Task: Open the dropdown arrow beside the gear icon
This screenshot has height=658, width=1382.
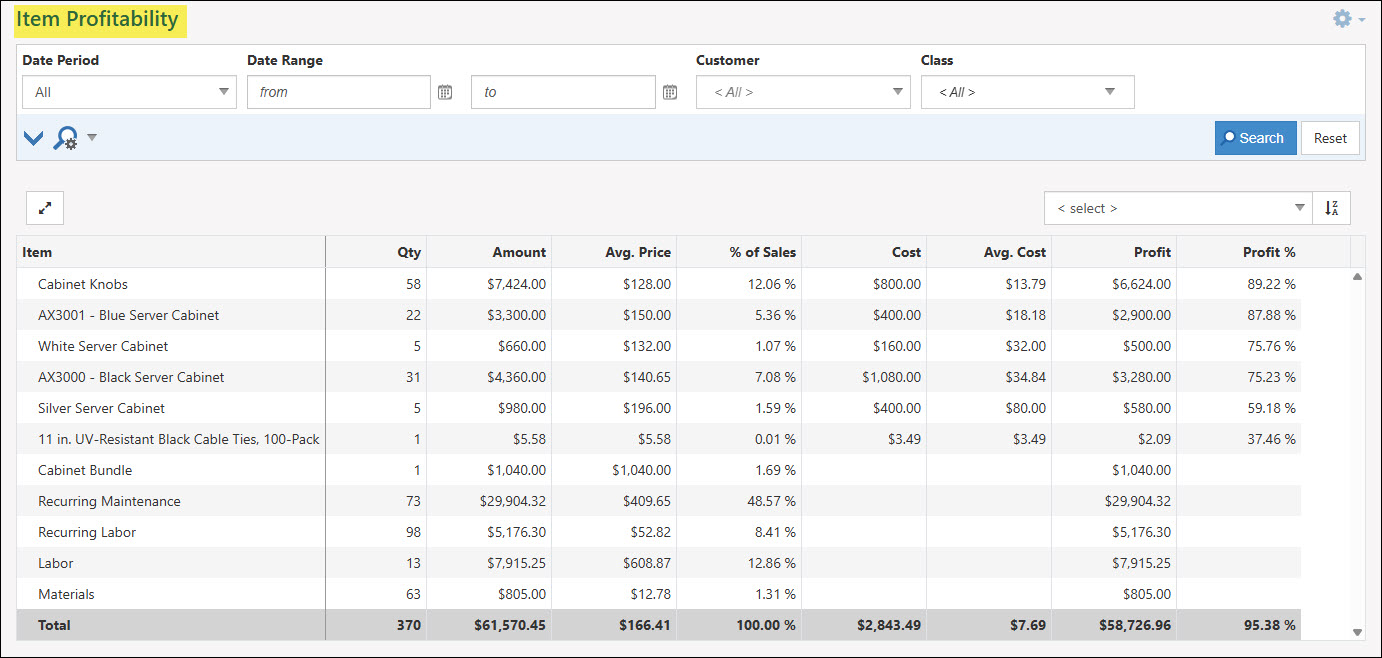Action: pyautogui.click(x=1360, y=18)
